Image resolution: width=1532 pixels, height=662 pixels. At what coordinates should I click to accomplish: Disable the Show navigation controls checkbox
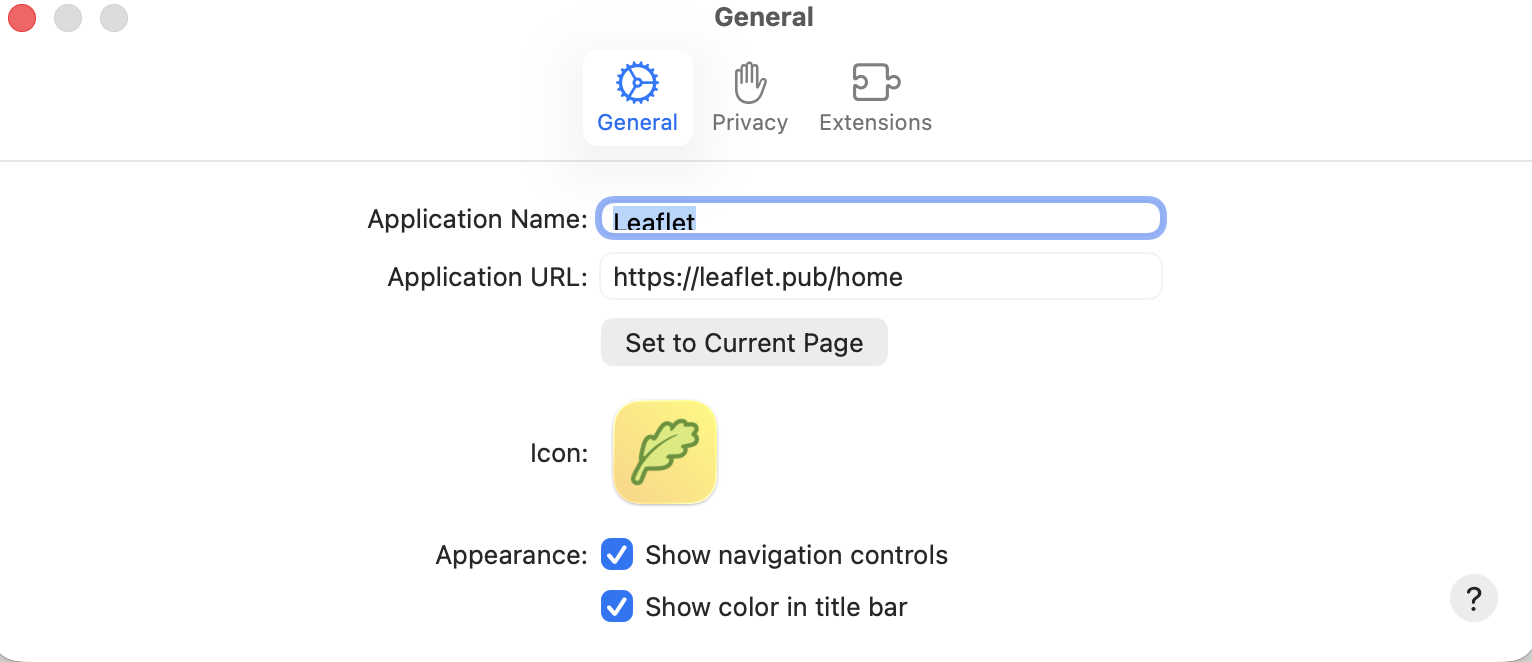point(617,554)
